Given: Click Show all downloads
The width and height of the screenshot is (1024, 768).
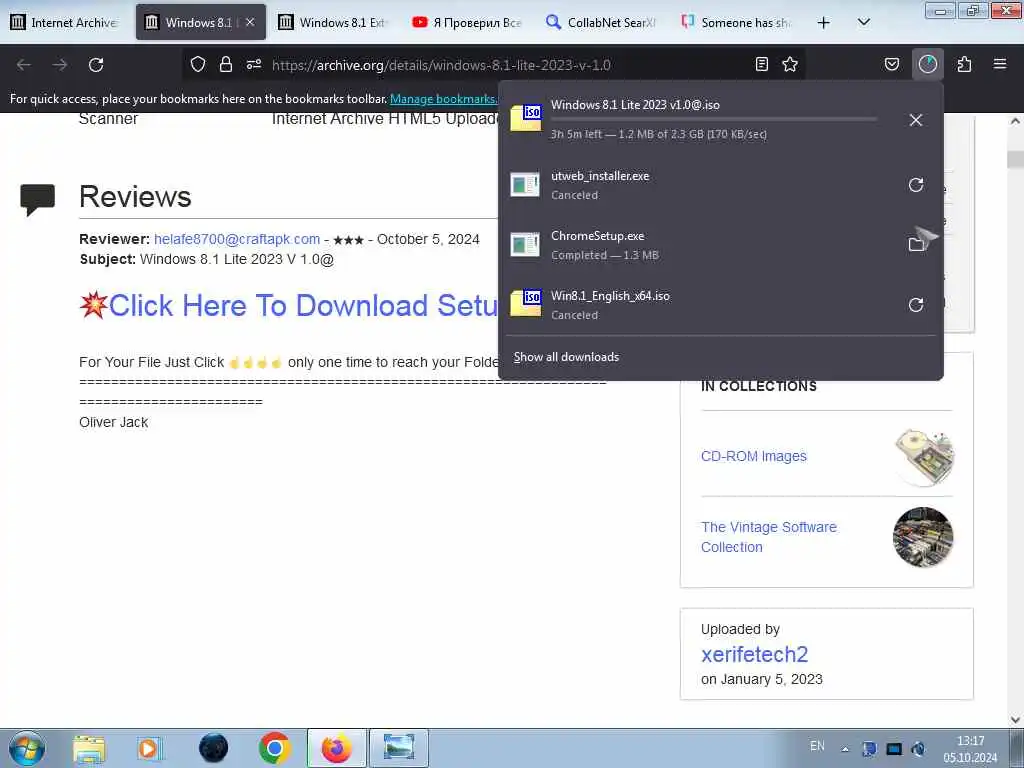Looking at the screenshot, I should pyautogui.click(x=566, y=357).
